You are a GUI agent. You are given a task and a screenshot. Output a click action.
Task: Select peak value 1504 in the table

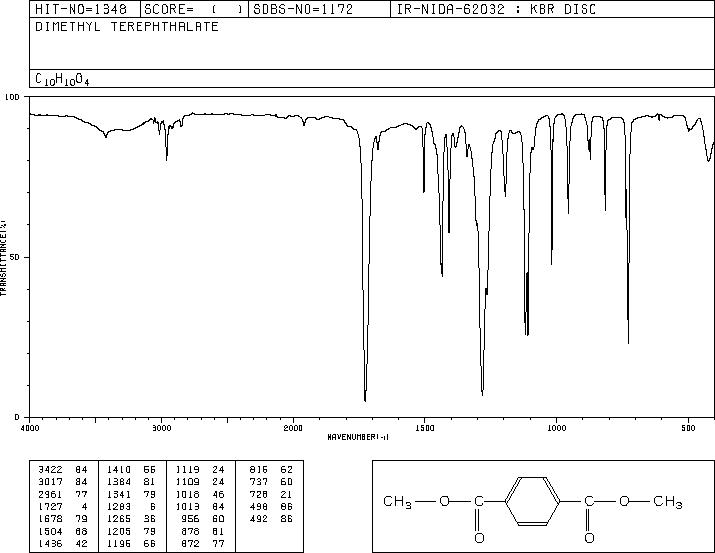50,531
